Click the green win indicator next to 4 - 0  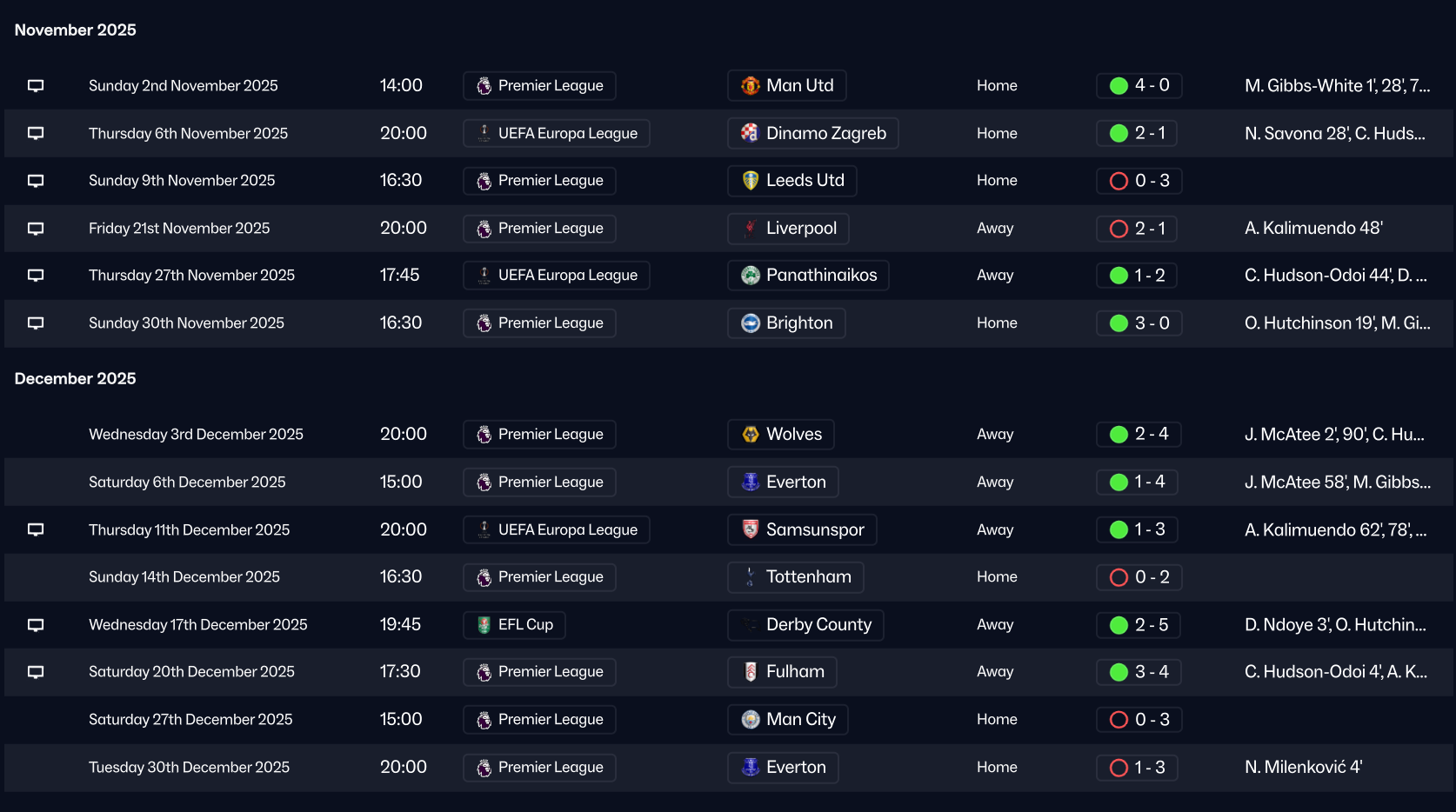[1119, 86]
